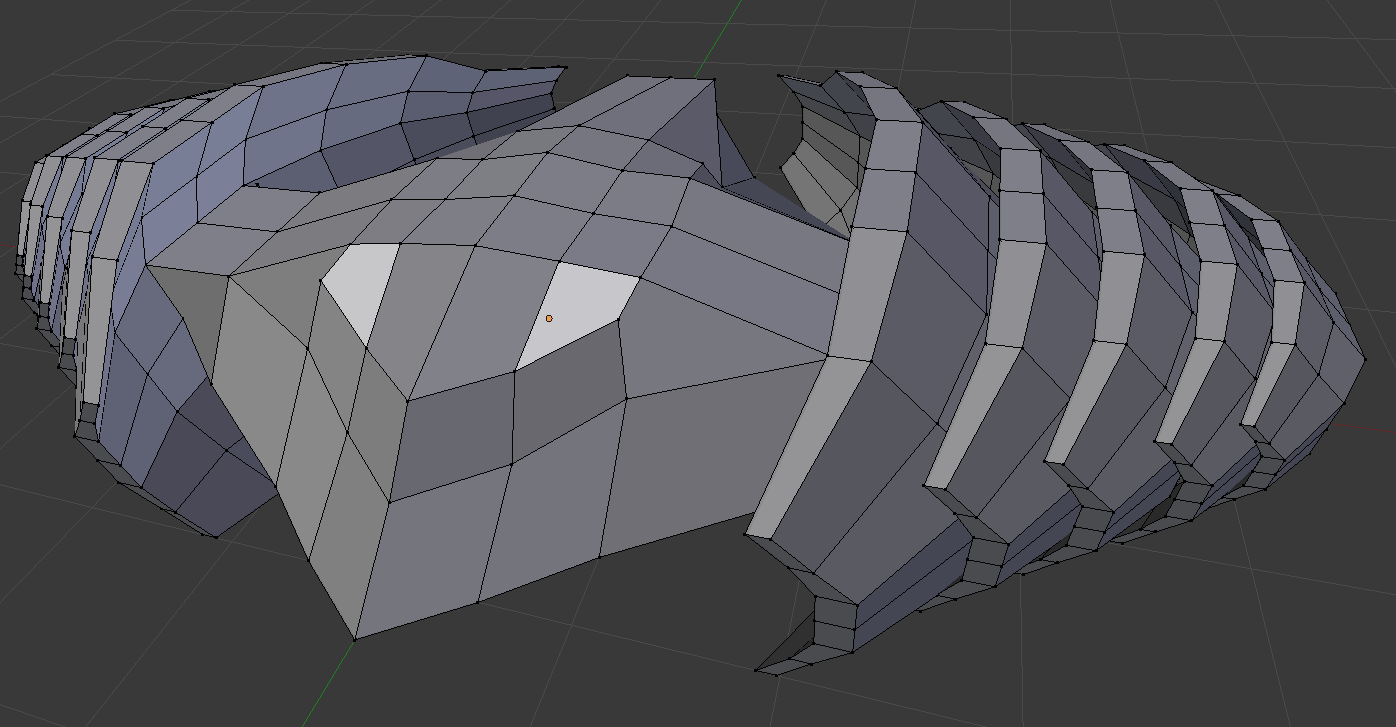Image resolution: width=1396 pixels, height=727 pixels.
Task: Click the orange origin dot on the mesh
Action: pyautogui.click(x=549, y=318)
